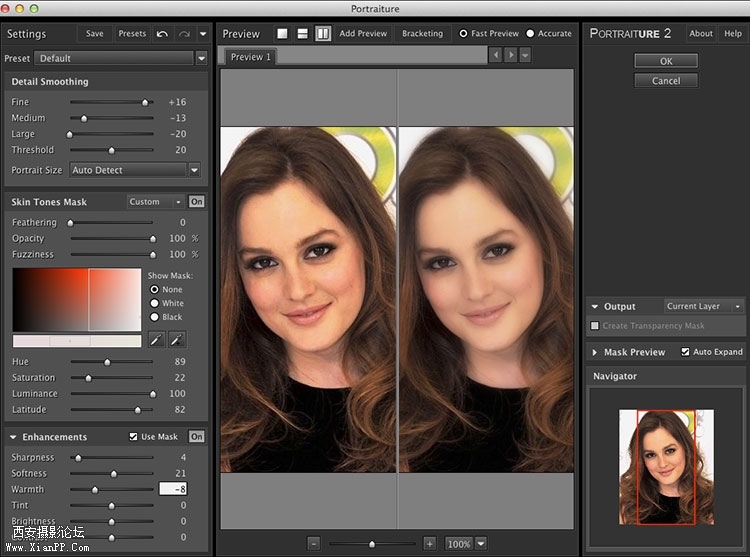Pick skin color with first eyedropper
Viewport: 750px width, 557px height.
click(x=156, y=340)
